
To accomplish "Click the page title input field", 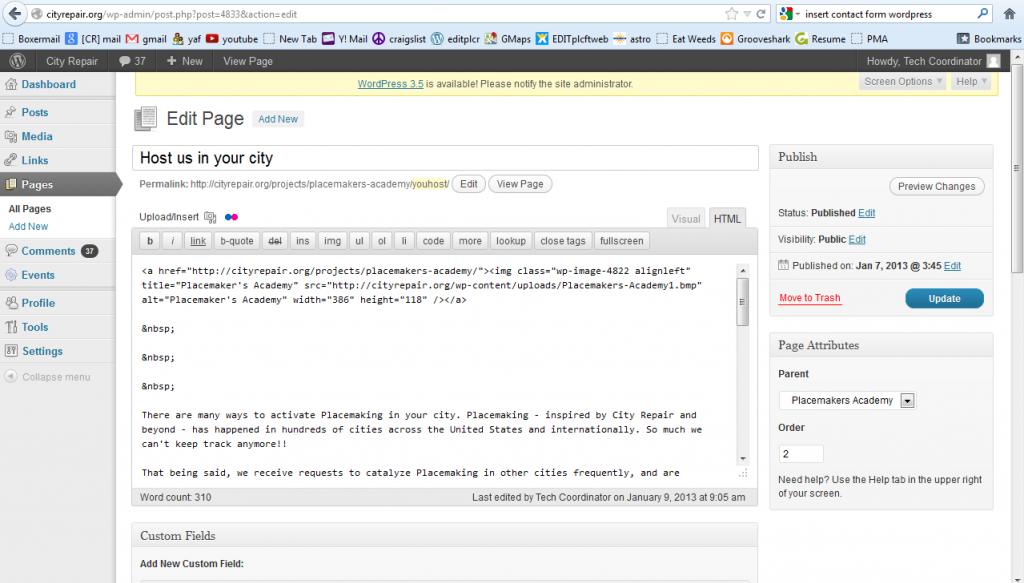I will pos(445,158).
